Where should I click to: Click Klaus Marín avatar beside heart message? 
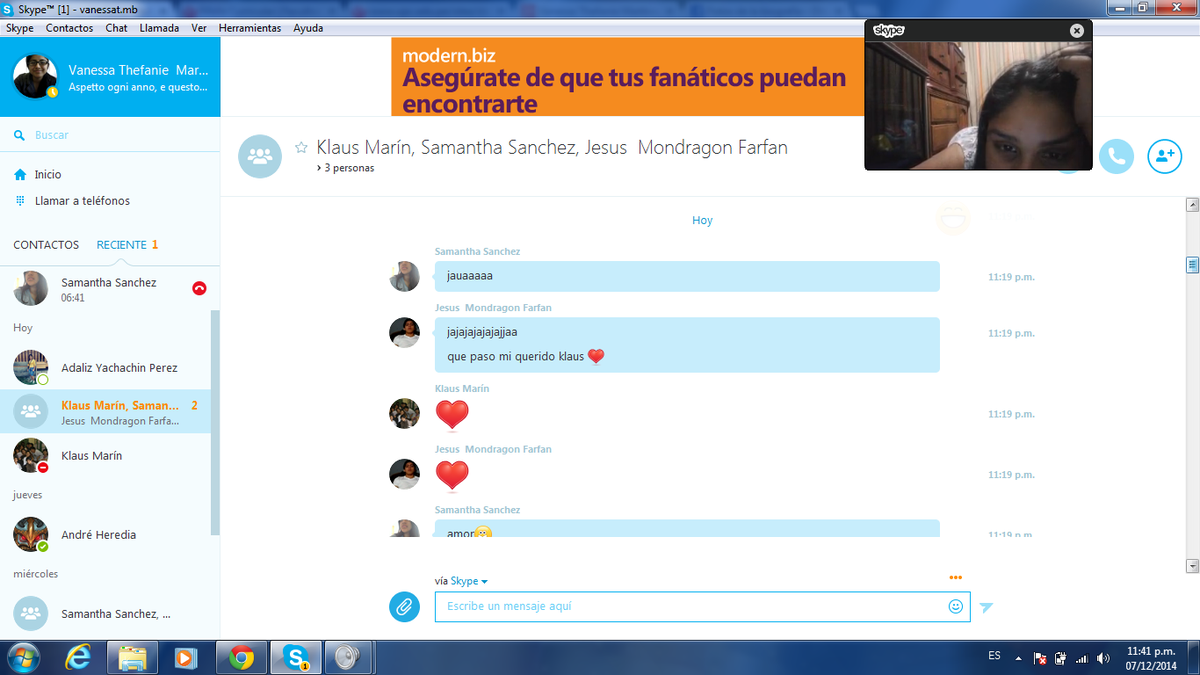click(404, 414)
